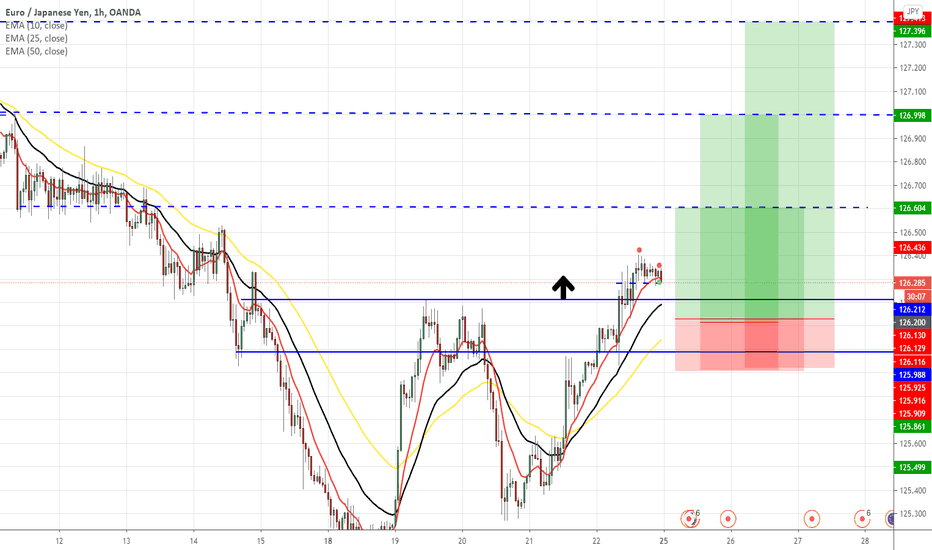Click the green 127.396 price label

tap(912, 32)
